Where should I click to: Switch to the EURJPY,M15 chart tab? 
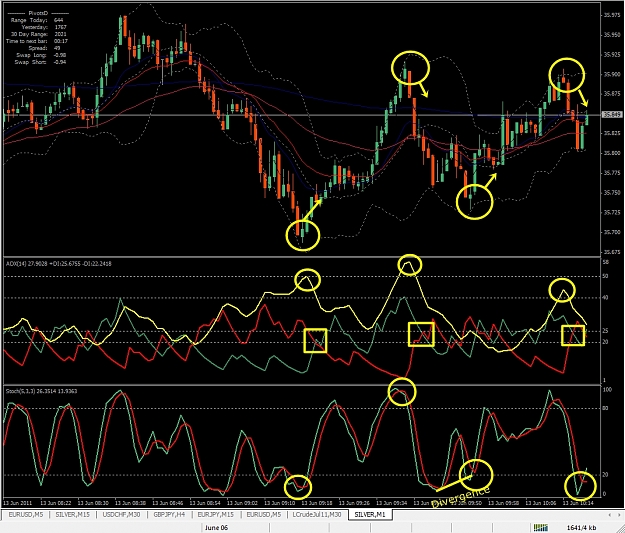pos(216,515)
